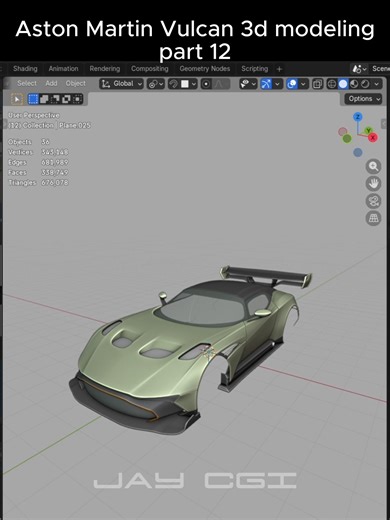Viewport: 390px width, 520px height.
Task: Click the pan view hand icon
Action: click(373, 184)
